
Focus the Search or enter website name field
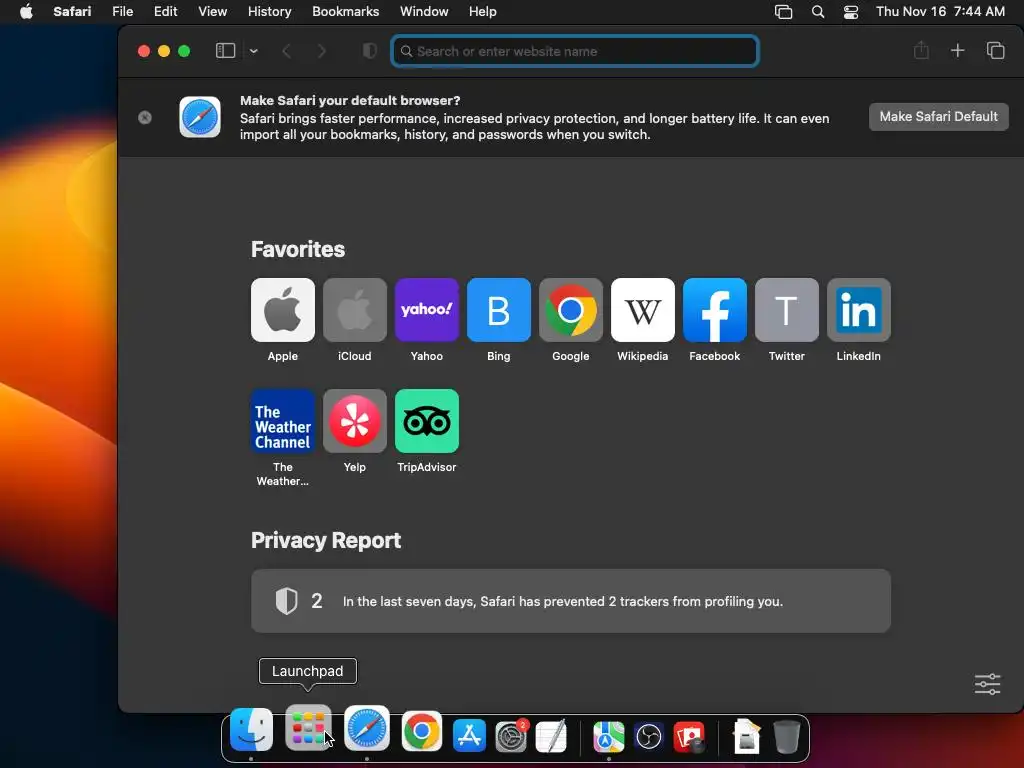(x=575, y=51)
